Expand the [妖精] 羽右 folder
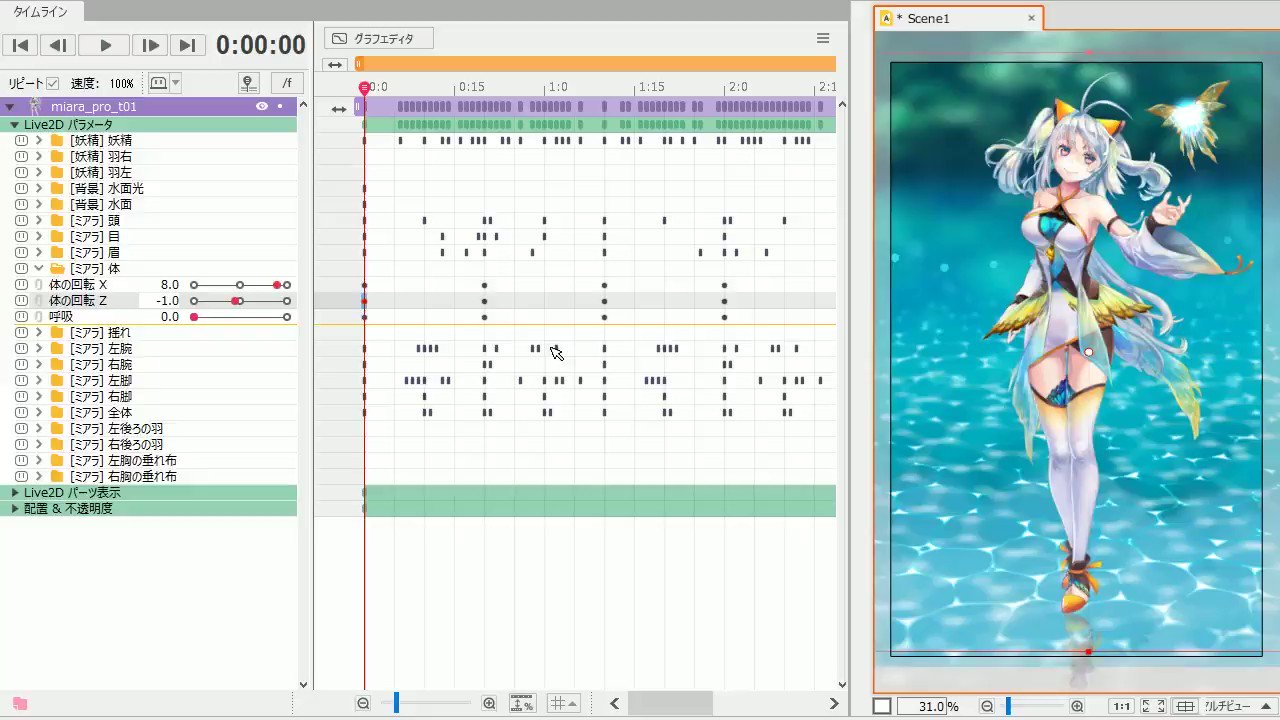The width and height of the screenshot is (1280, 720). point(38,157)
